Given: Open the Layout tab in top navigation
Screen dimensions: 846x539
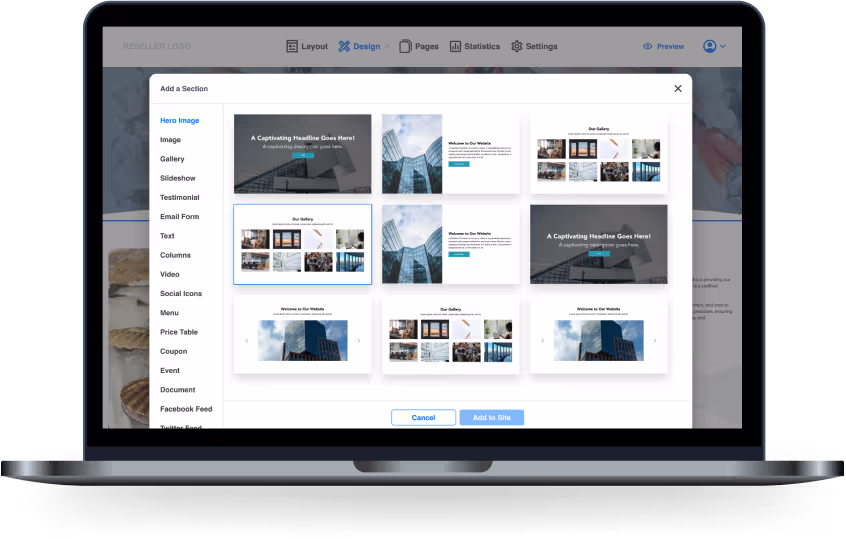Looking at the screenshot, I should click(x=307, y=46).
